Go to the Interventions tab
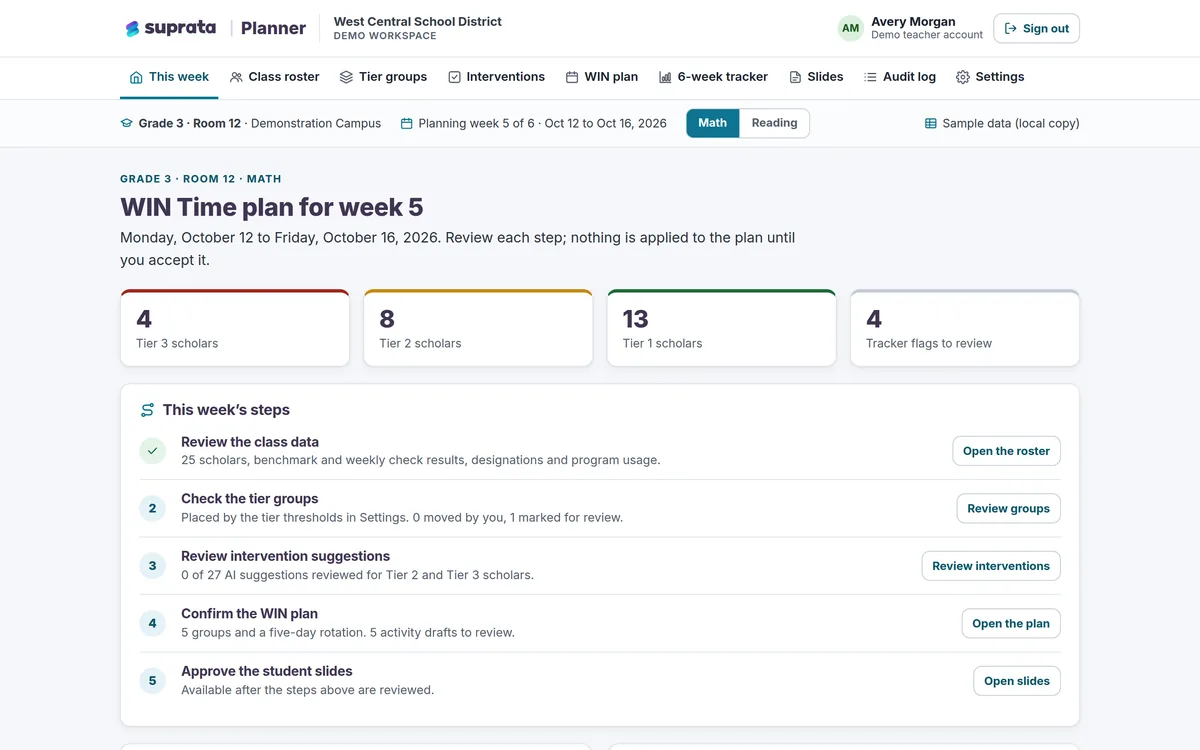The height and width of the screenshot is (750, 1200). tap(496, 77)
